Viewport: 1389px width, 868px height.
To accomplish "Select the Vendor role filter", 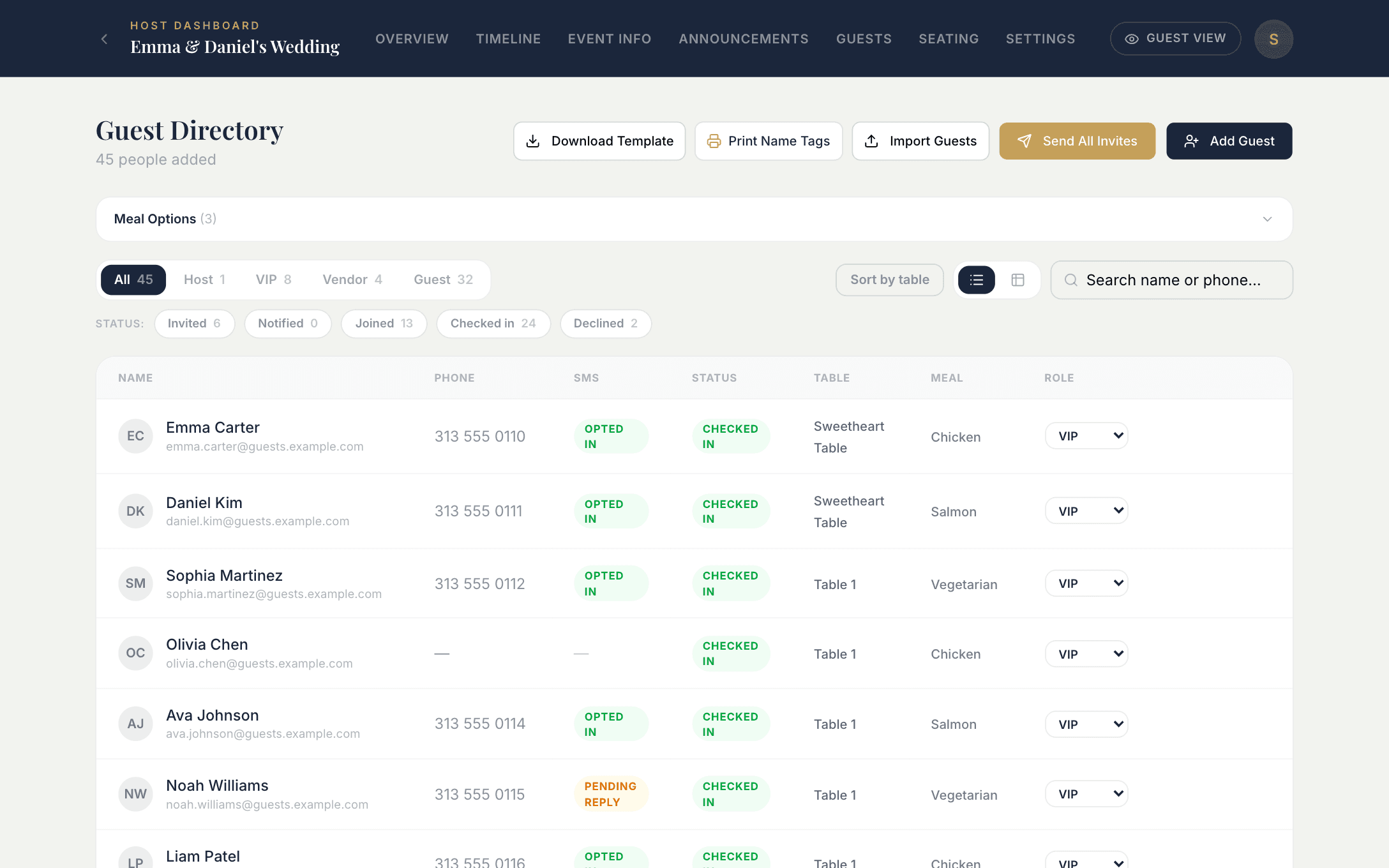I will click(352, 280).
